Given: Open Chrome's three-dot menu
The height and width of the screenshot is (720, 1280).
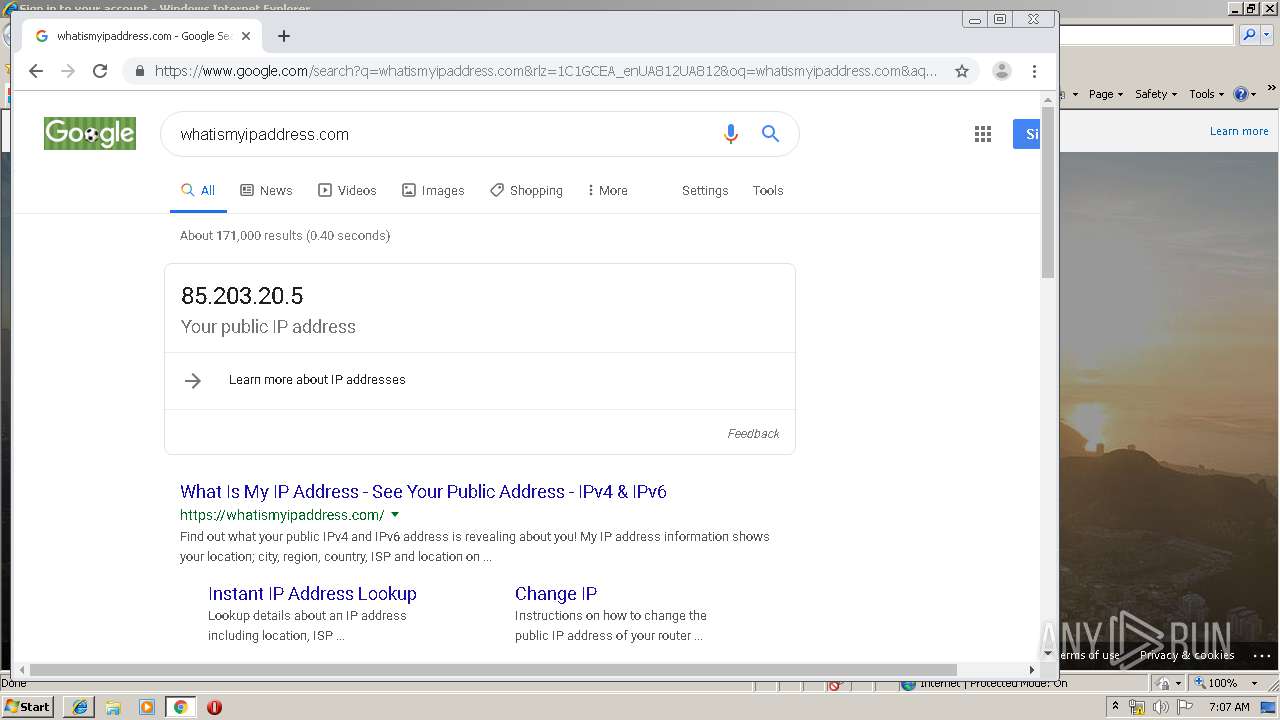Looking at the screenshot, I should tap(1034, 71).
